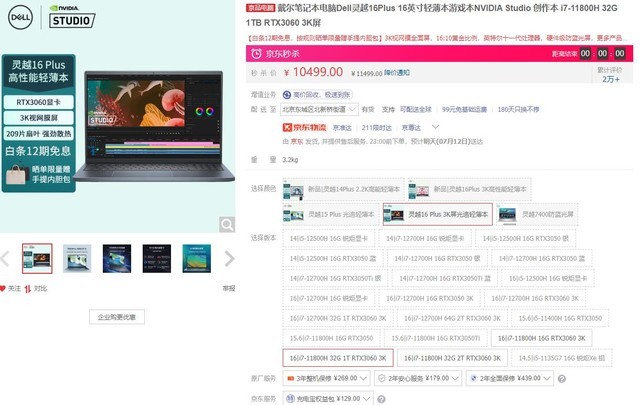Click the 180天只换不修 link
Image resolution: width=640 pixels, height=405 pixels.
pyautogui.click(x=518, y=109)
